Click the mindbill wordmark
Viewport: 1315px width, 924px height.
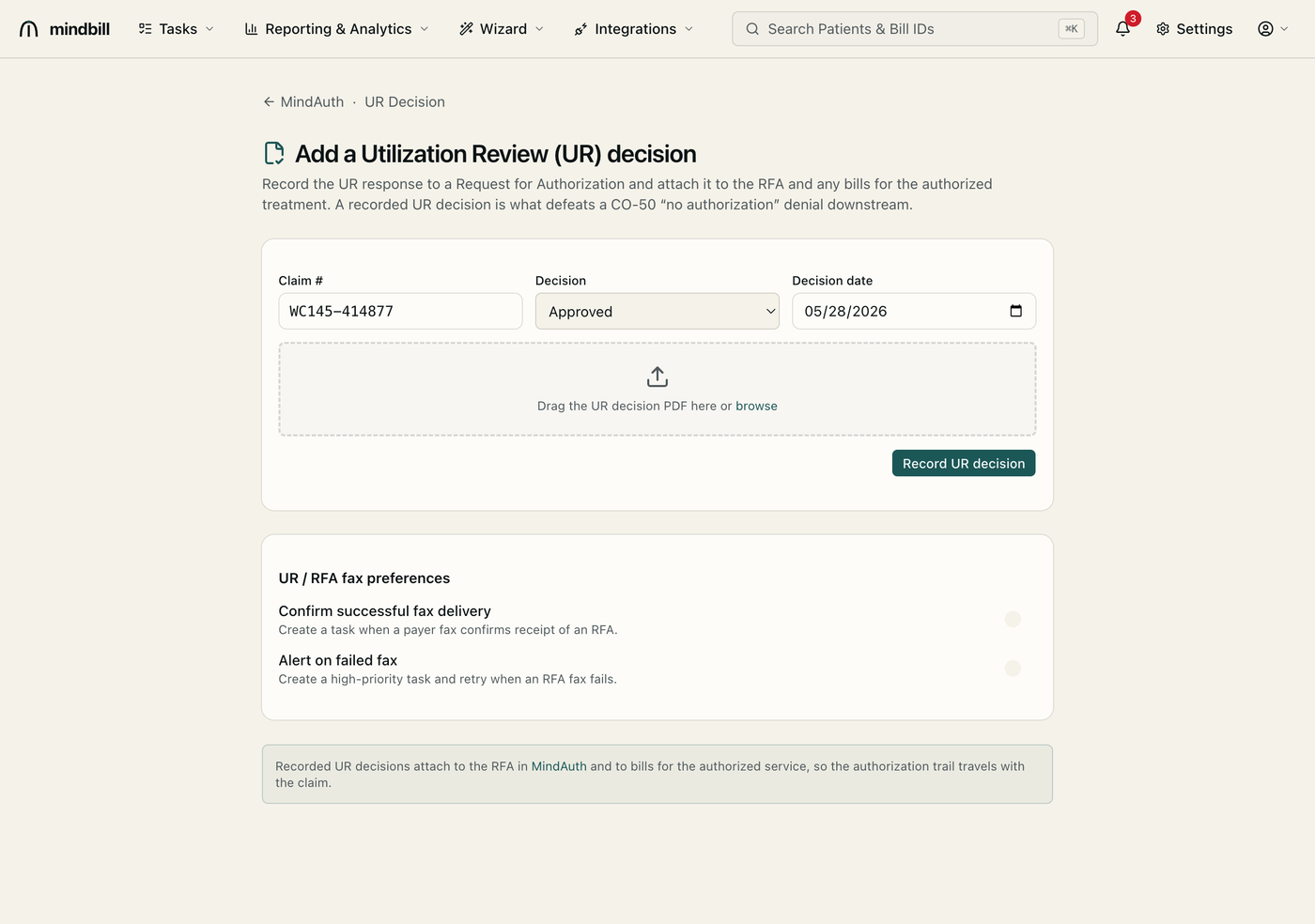click(80, 29)
